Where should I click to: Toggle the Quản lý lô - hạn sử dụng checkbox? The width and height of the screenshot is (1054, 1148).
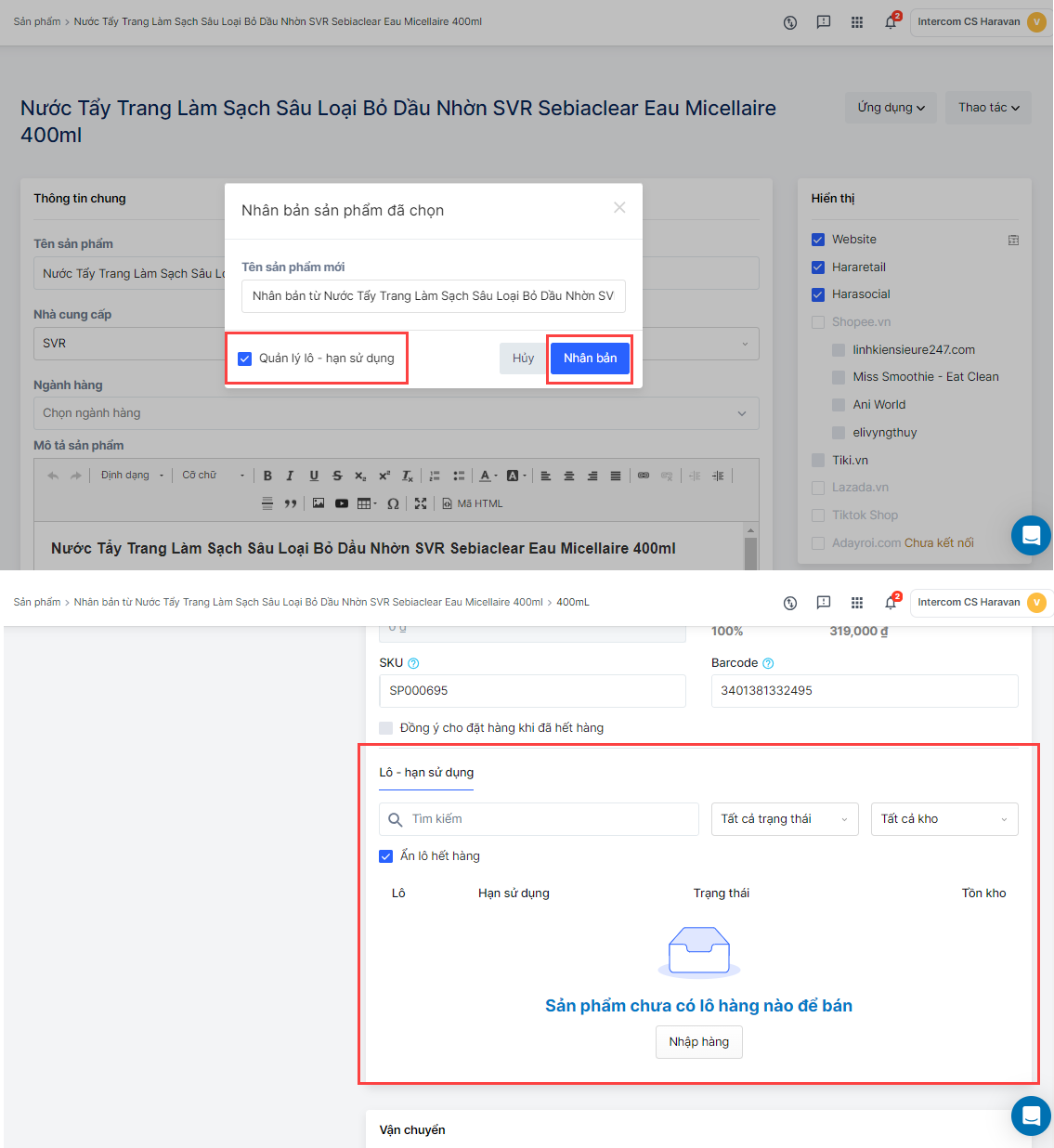click(245, 359)
